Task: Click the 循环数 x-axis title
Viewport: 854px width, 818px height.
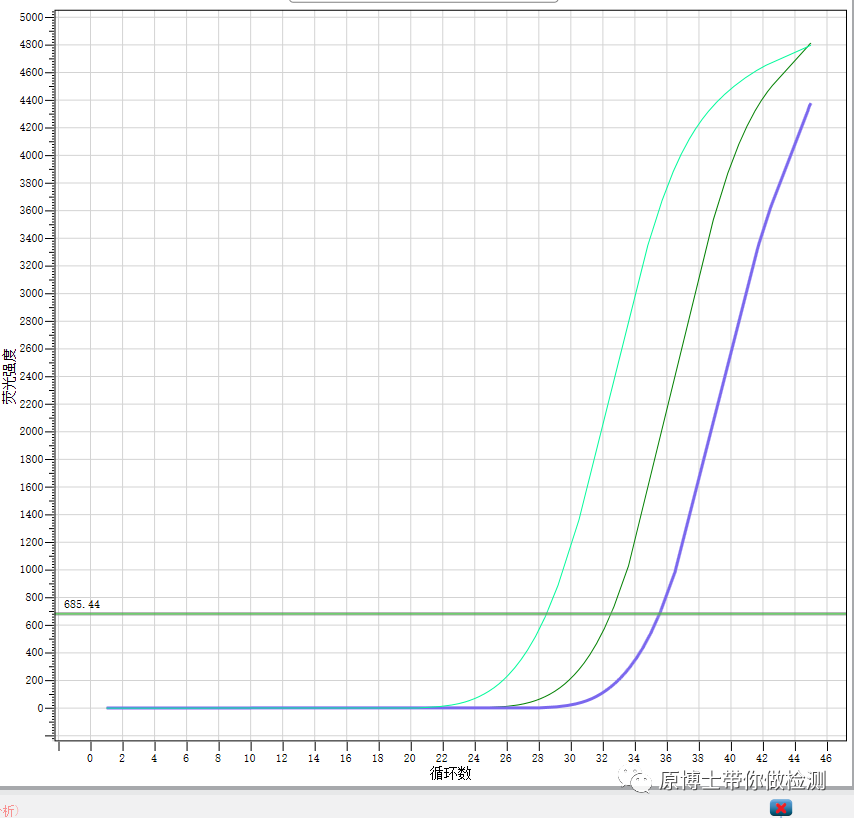Action: click(450, 774)
